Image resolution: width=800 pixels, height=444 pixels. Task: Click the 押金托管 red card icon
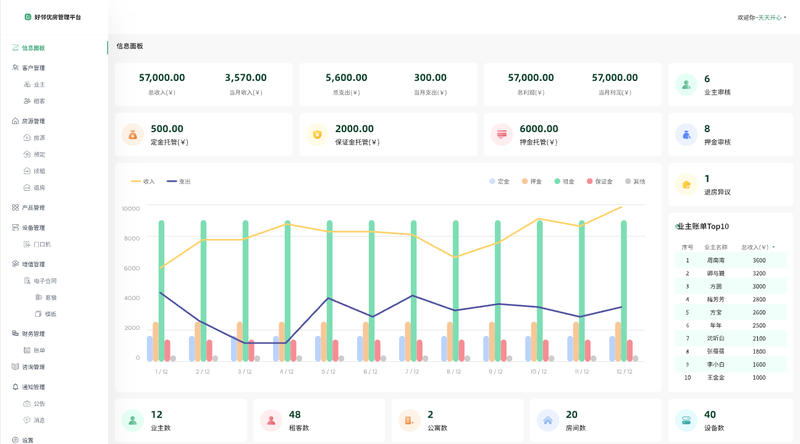502,135
